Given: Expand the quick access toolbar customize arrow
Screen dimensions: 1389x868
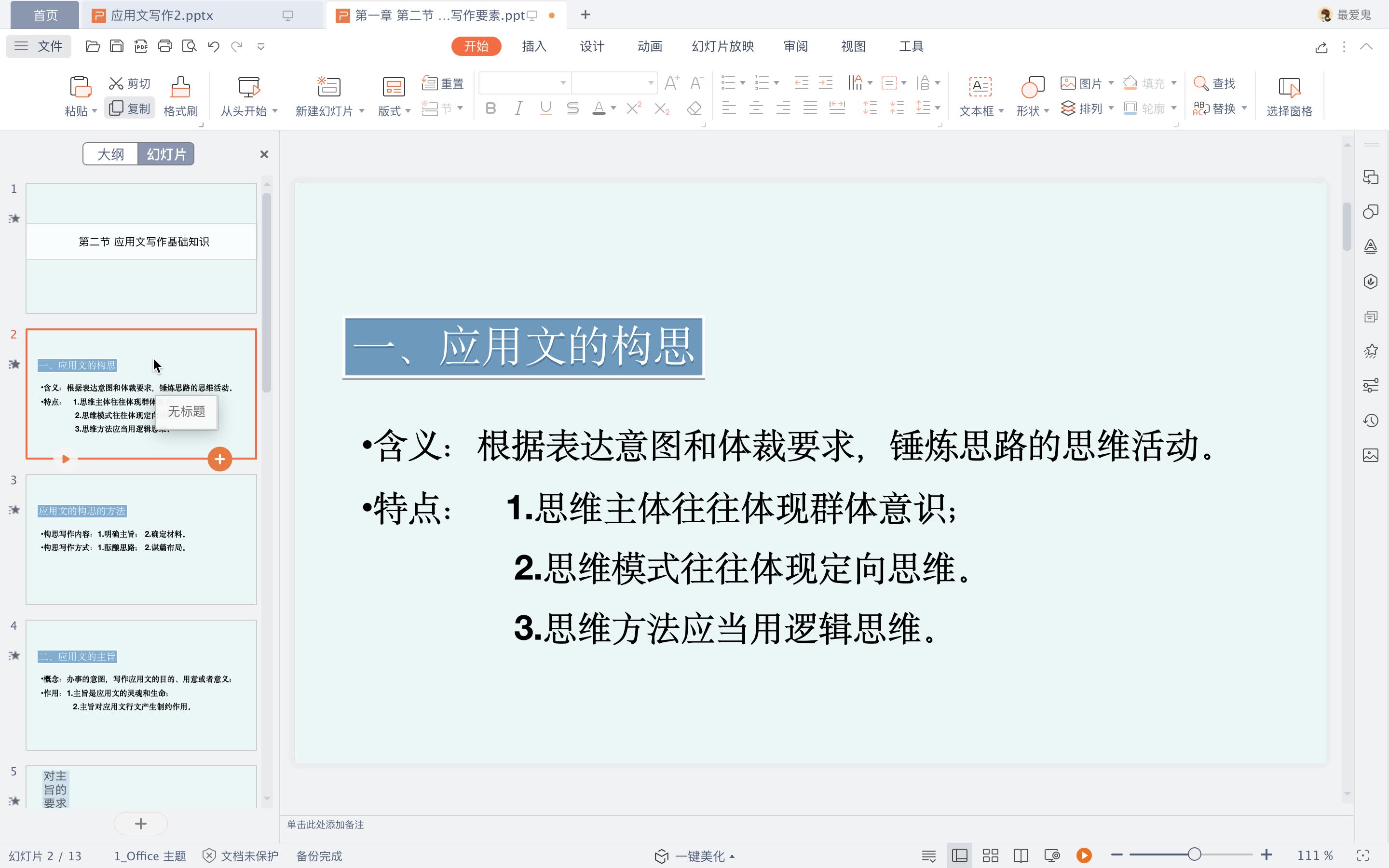Looking at the screenshot, I should point(260,46).
